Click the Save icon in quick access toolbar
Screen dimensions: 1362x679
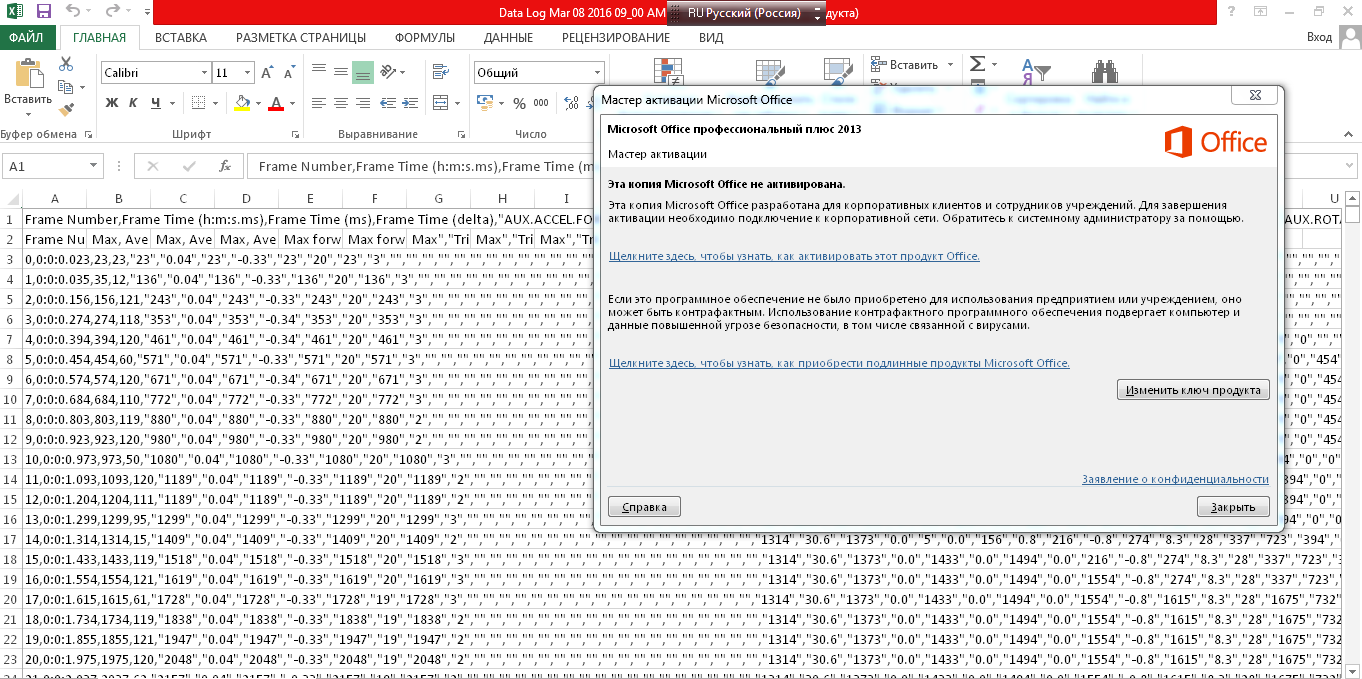(x=44, y=12)
